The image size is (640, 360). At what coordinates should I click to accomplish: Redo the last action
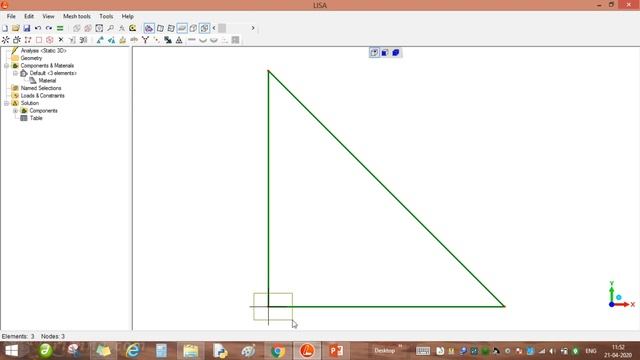49,28
